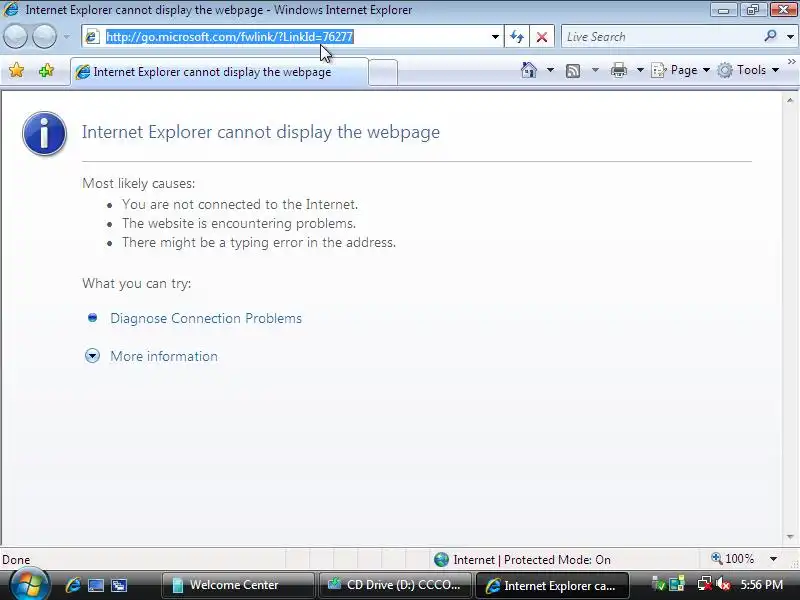Click the green-check tray icon
The image size is (800, 600).
659,584
